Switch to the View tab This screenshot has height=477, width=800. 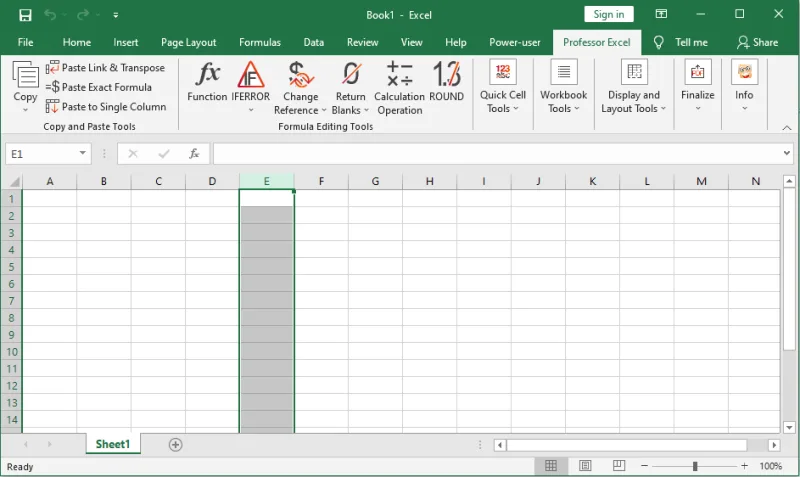tap(411, 42)
